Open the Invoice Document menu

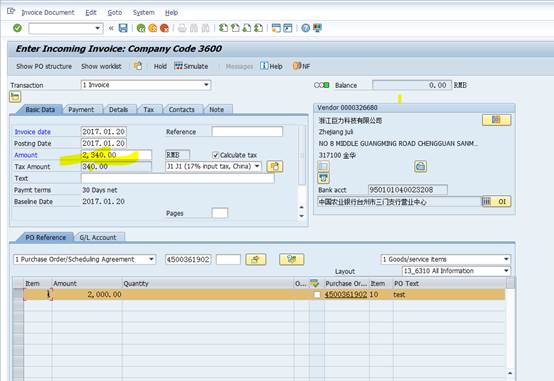click(48, 12)
